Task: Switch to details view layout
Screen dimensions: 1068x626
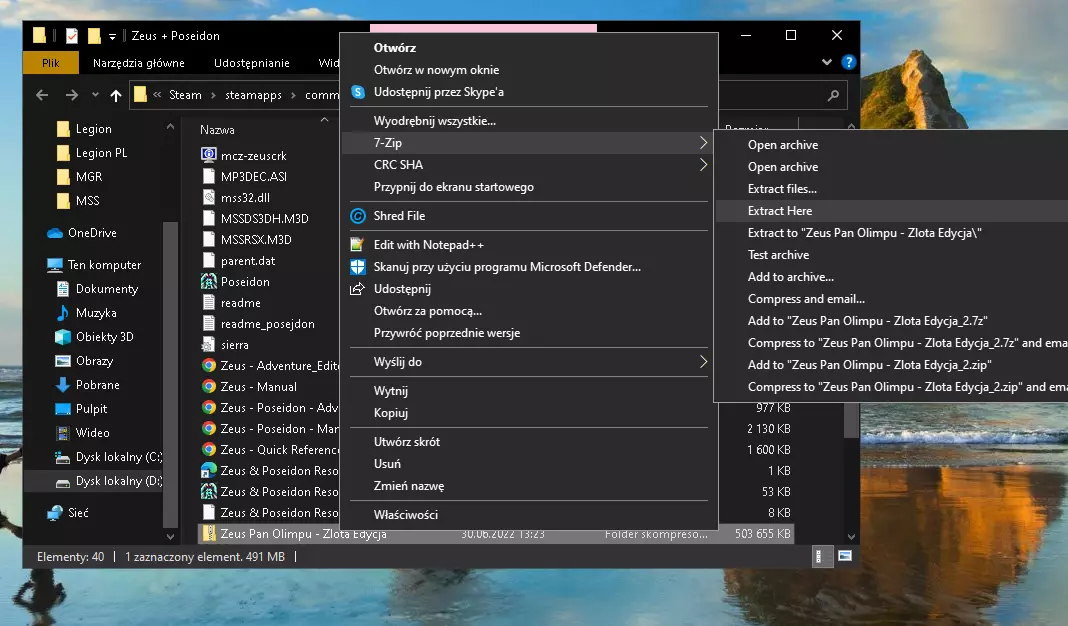Action: tap(819, 556)
